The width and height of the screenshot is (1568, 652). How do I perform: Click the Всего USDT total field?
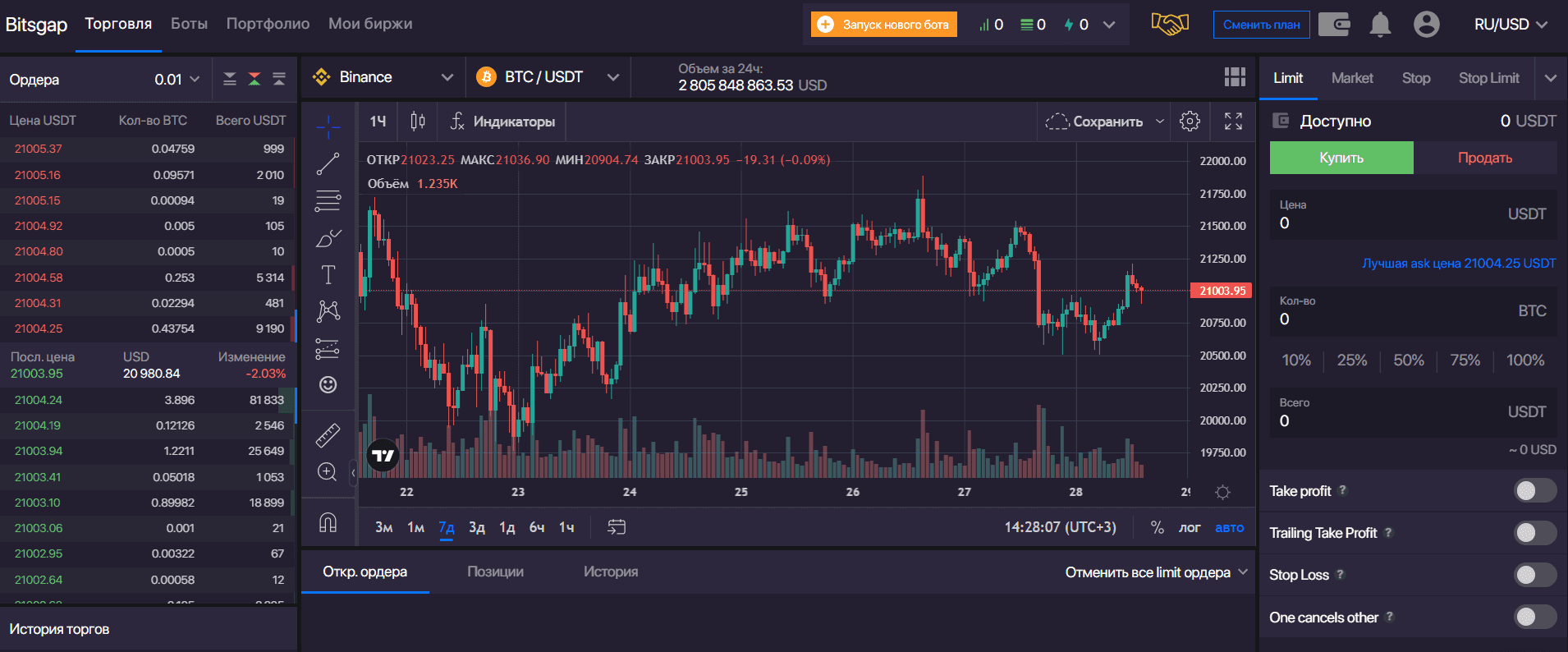coord(1414,413)
